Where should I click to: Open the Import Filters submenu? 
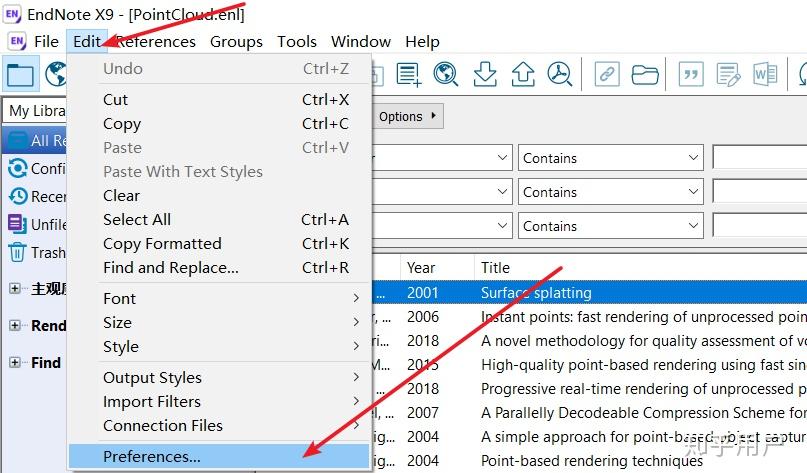220,401
